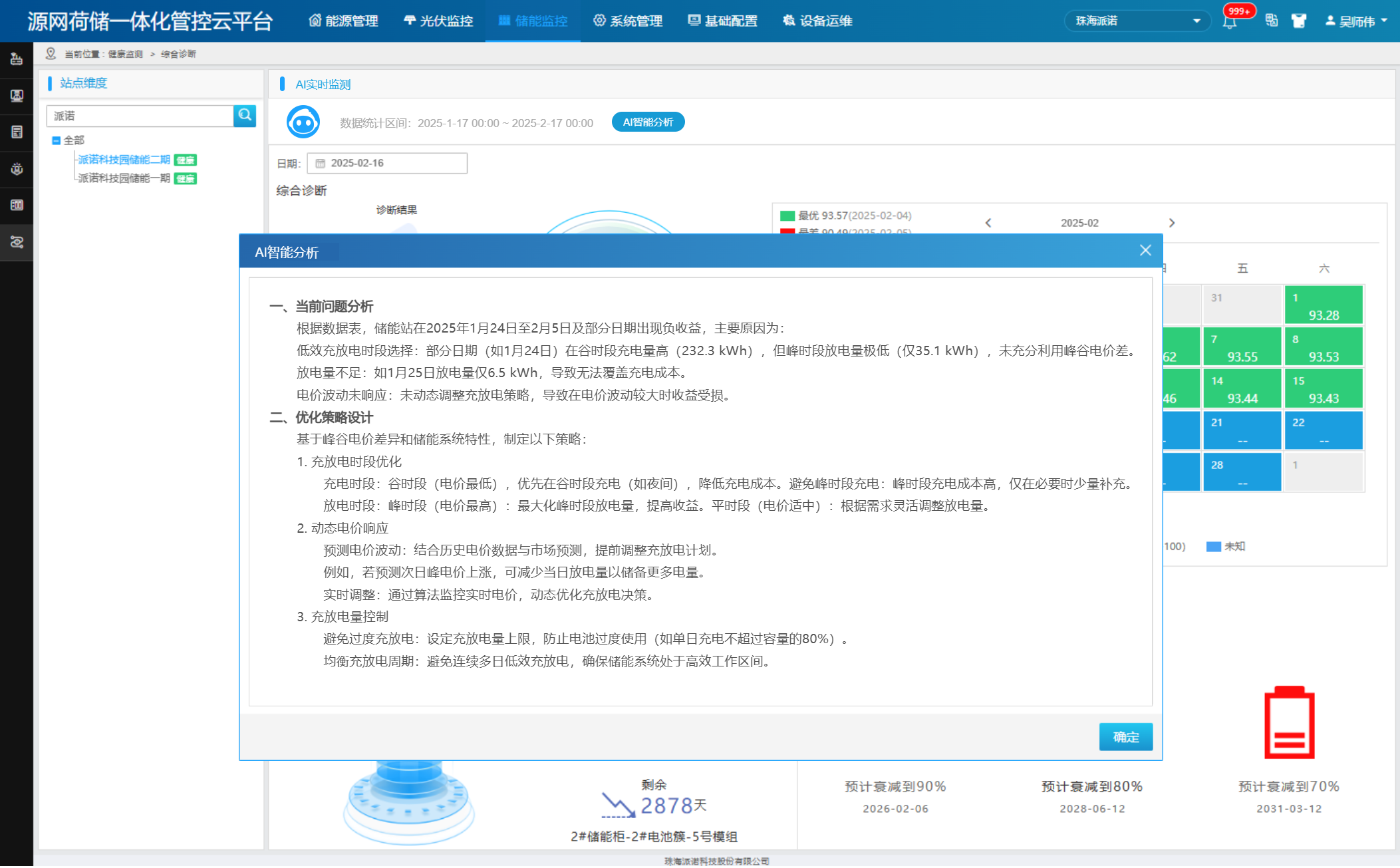
Task: Select calendar day 15 with value 93.43
Action: (x=1324, y=388)
